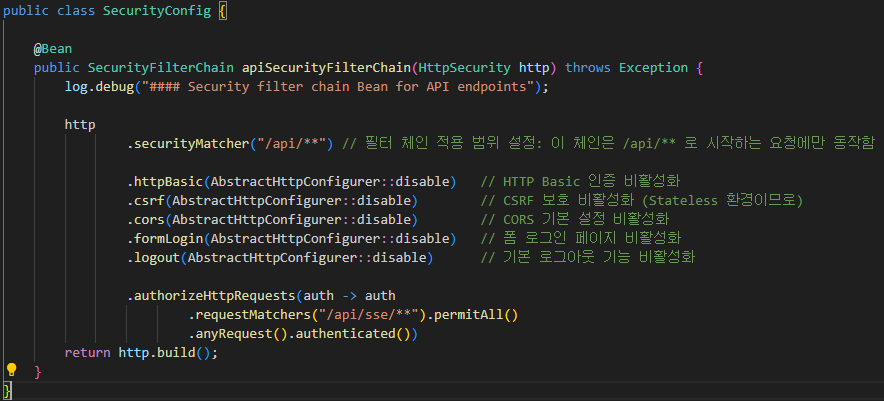Click the class name SecurityConfig
This screenshot has height=401, width=884.
[x=157, y=11]
